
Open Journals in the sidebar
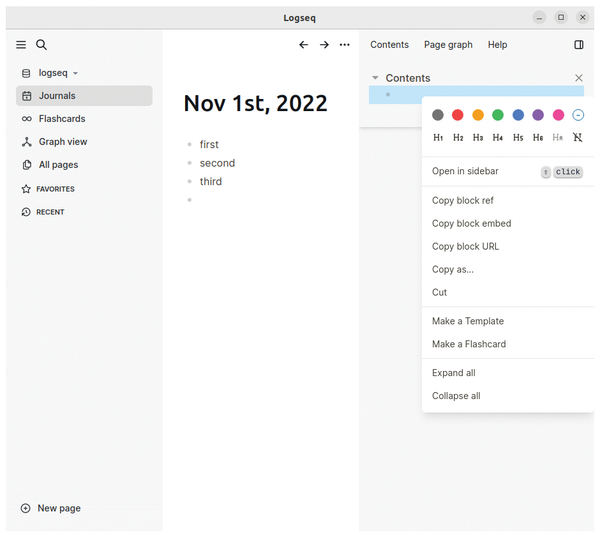tap(84, 96)
